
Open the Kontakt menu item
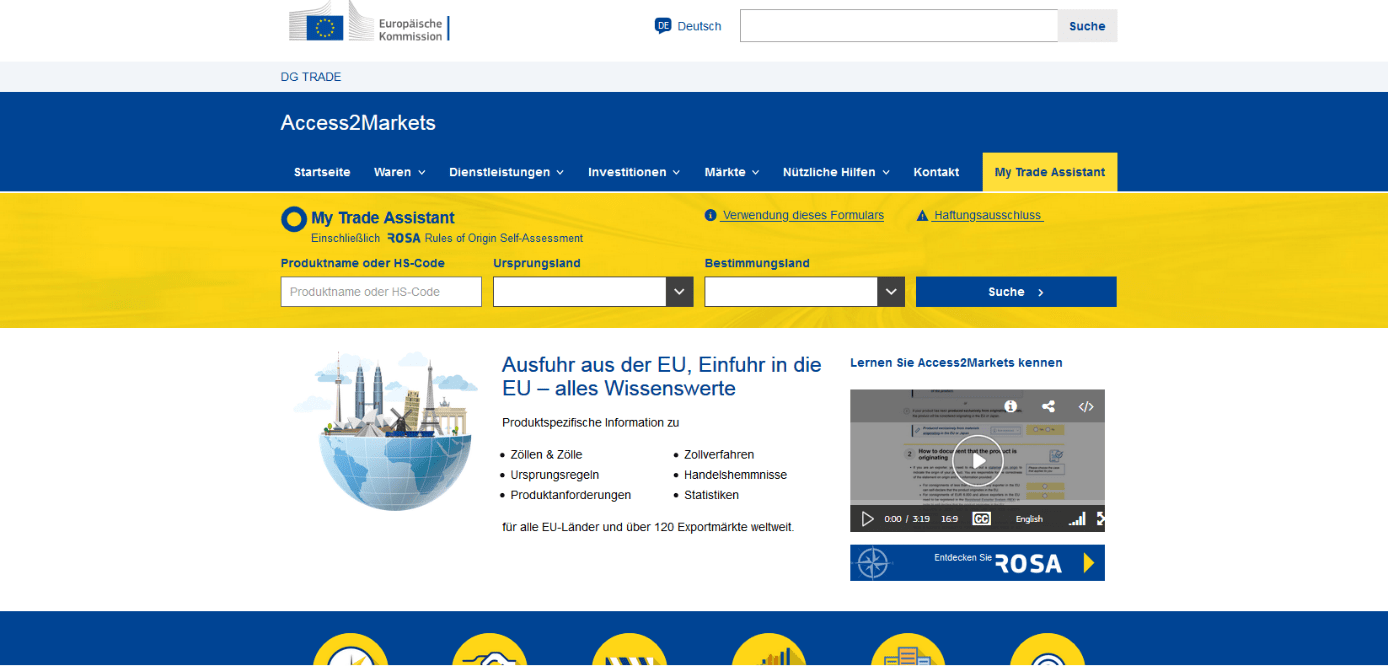coord(936,171)
